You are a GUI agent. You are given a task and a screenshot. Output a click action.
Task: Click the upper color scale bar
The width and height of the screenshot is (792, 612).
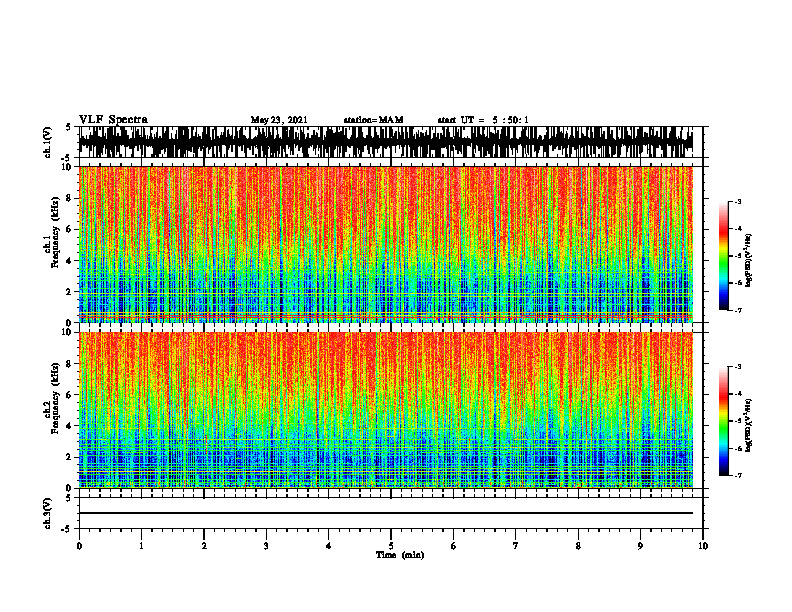(x=723, y=256)
